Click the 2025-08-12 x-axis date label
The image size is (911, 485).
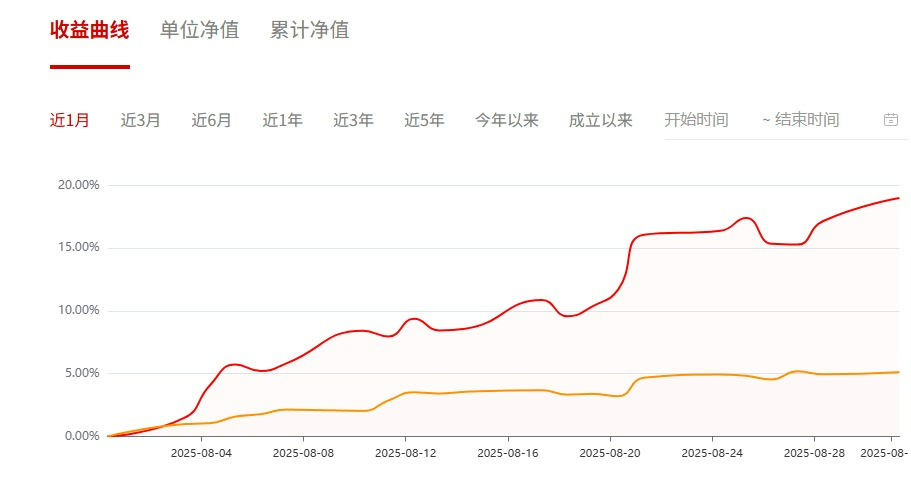click(x=406, y=453)
